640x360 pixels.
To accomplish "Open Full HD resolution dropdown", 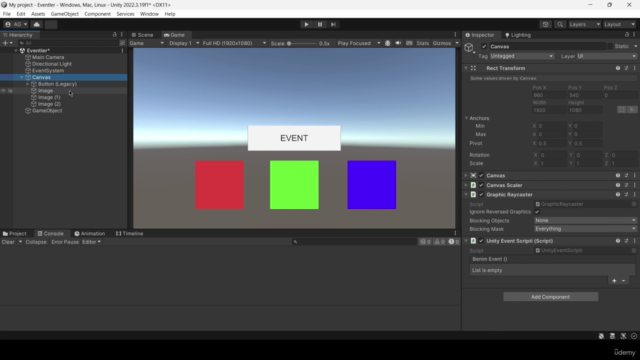I will (234, 43).
